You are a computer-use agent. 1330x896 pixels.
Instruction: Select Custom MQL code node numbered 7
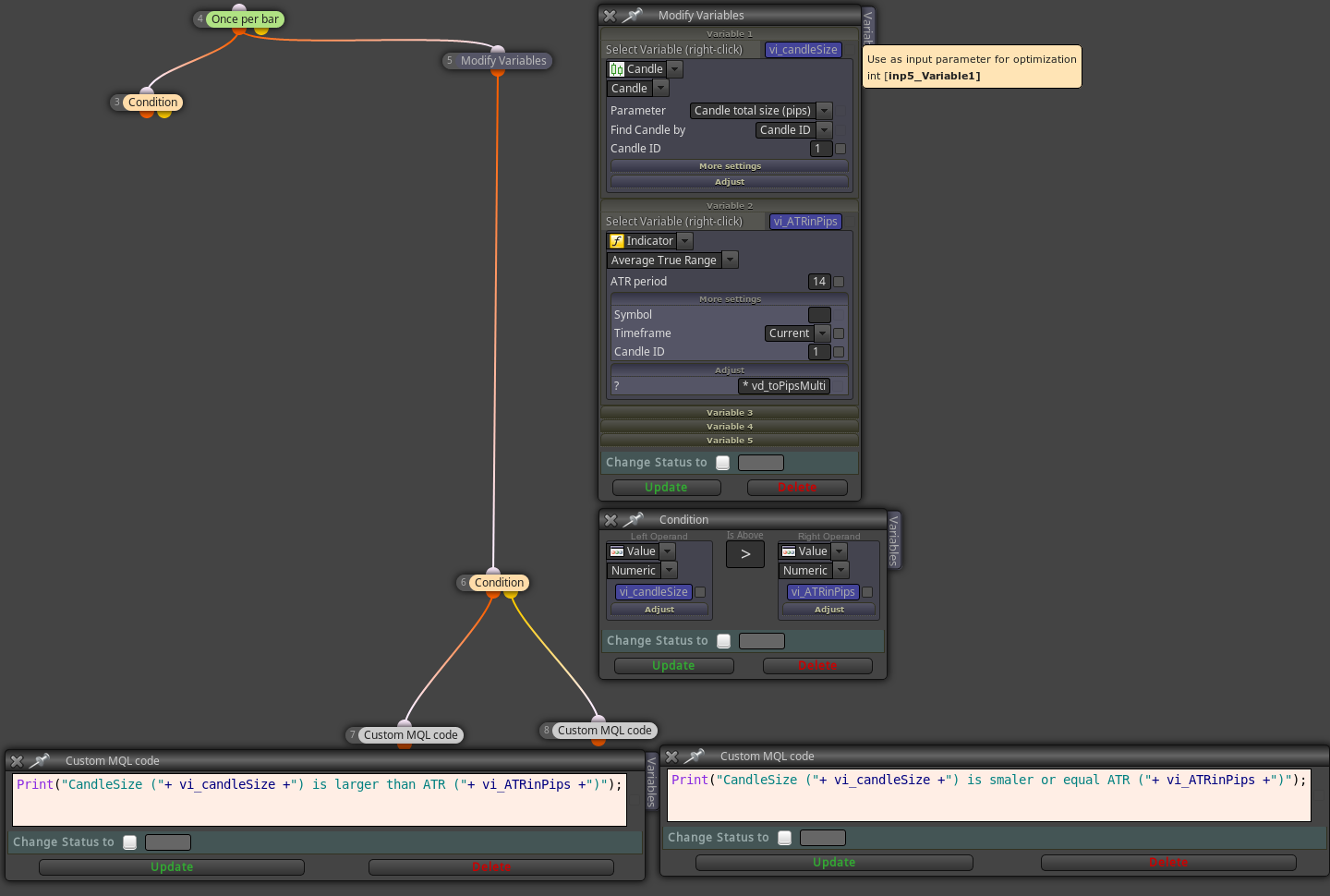(410, 735)
